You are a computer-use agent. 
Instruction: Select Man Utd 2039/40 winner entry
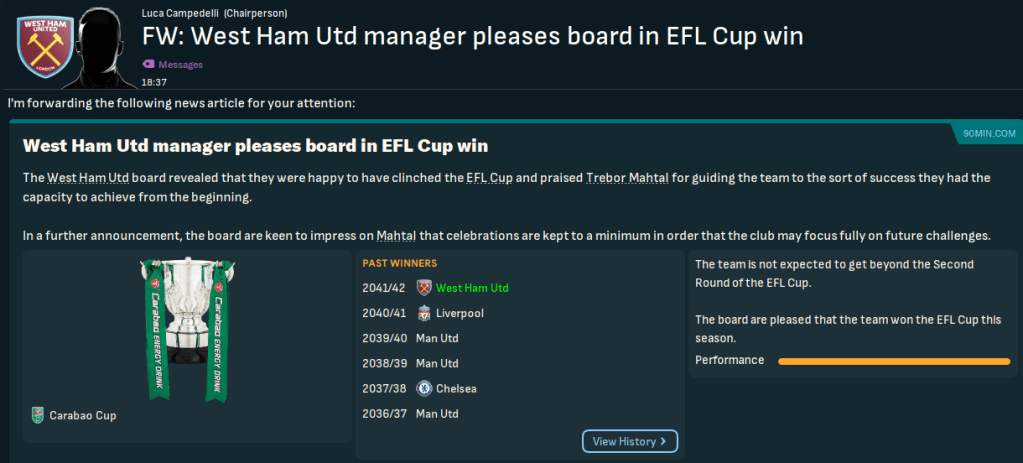[437, 338]
